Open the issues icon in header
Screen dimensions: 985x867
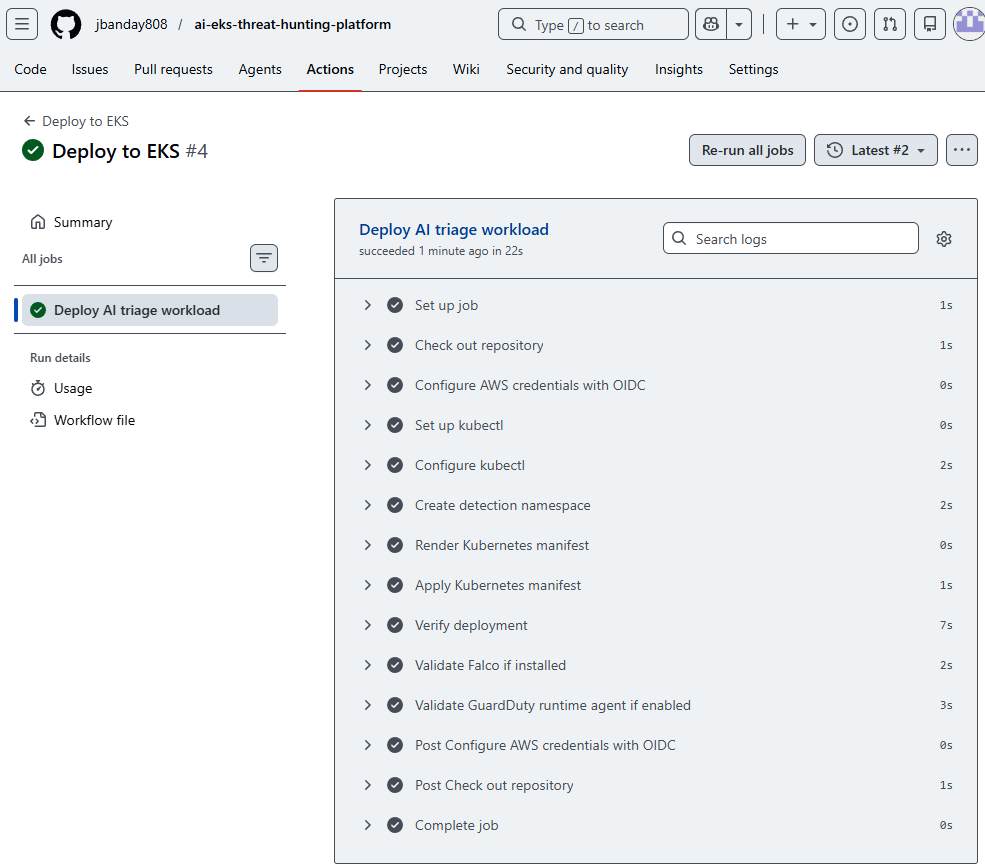pos(850,25)
